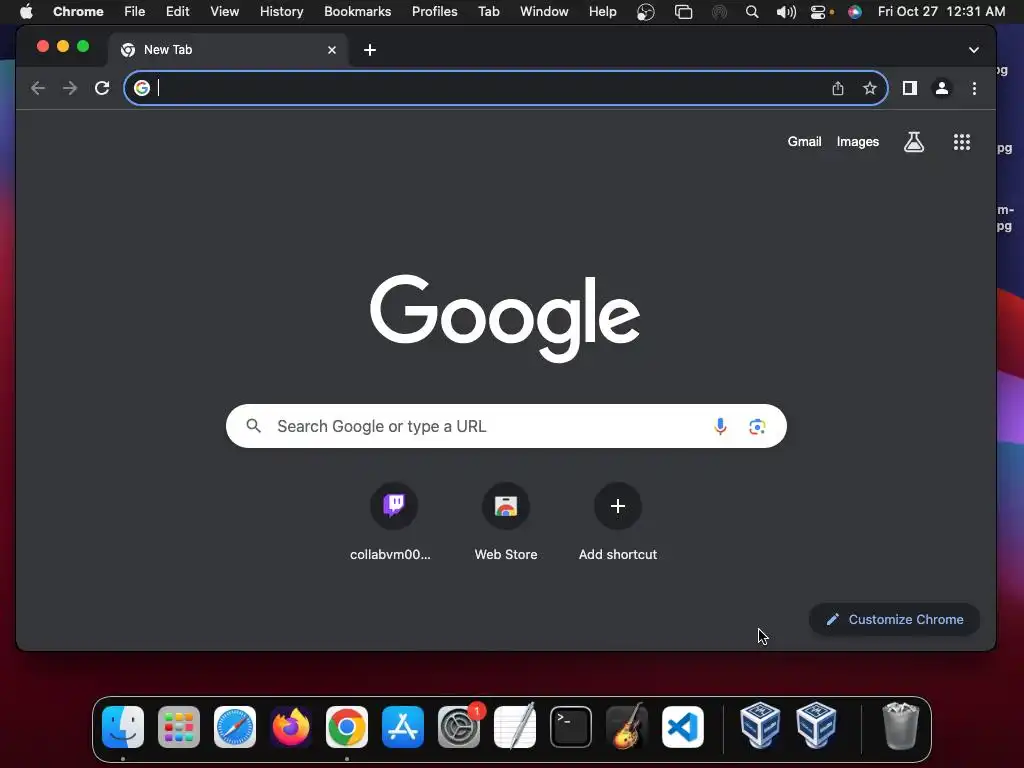
Task: Open the volume control in menu bar
Action: (786, 12)
